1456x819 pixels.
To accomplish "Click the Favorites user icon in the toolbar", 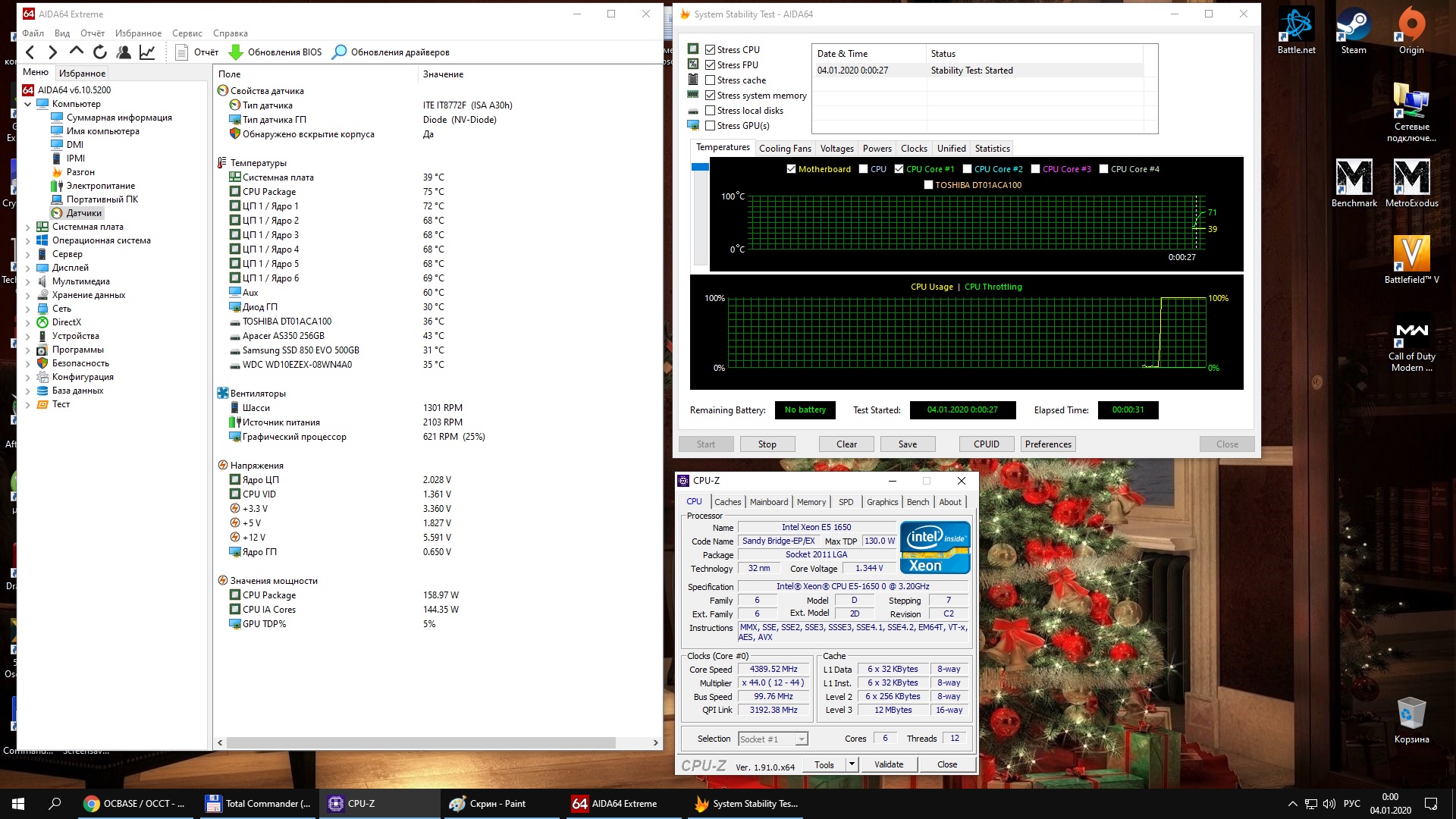I will (x=124, y=52).
